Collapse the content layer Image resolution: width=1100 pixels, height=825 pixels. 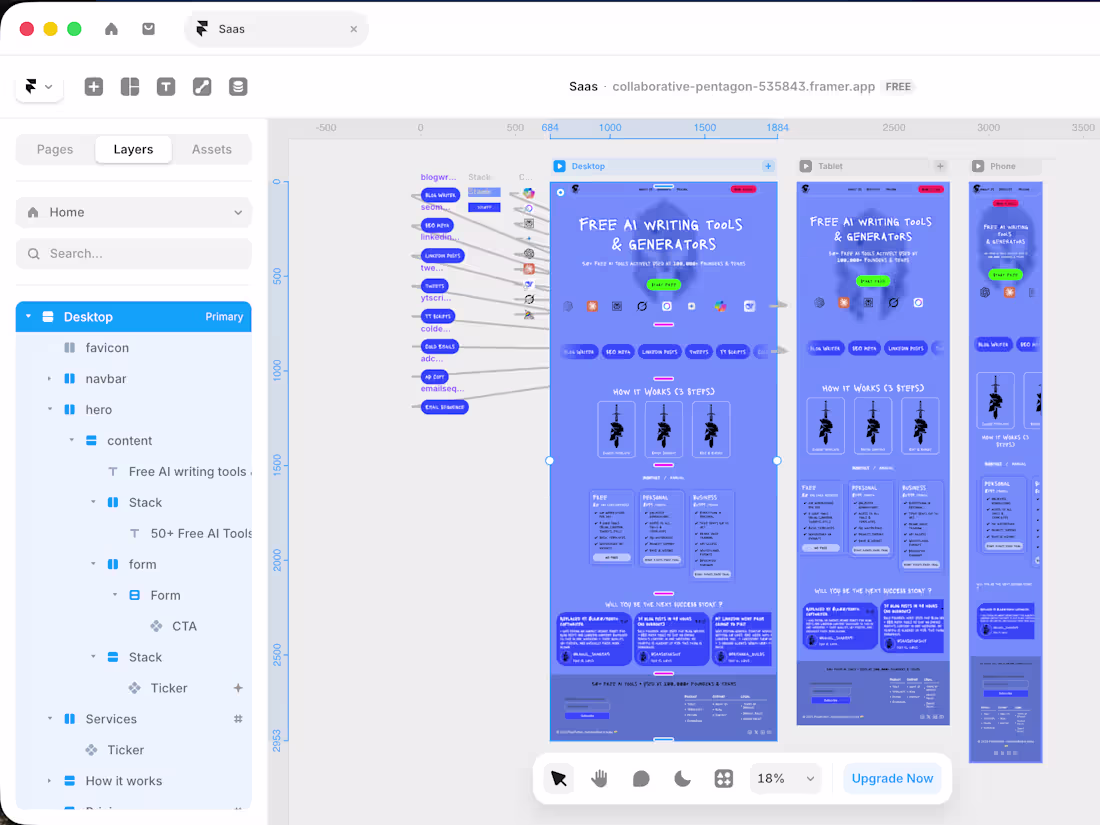pos(72,441)
